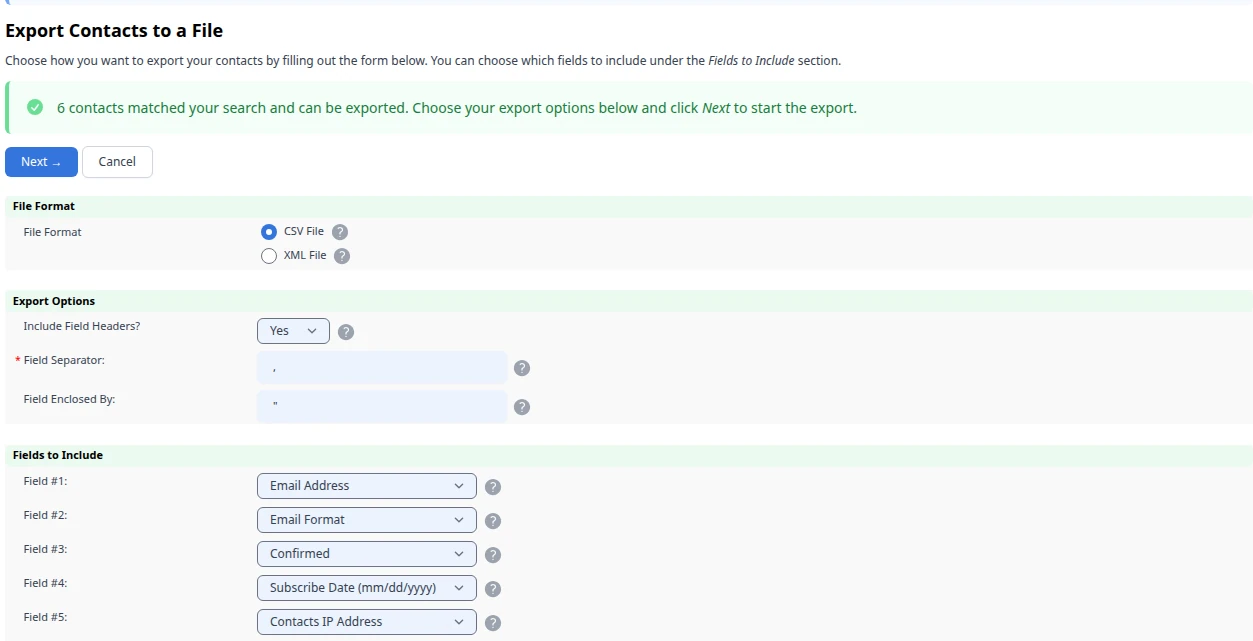The width and height of the screenshot is (1253, 641).
Task: Select the XML File radio button
Action: [269, 256]
